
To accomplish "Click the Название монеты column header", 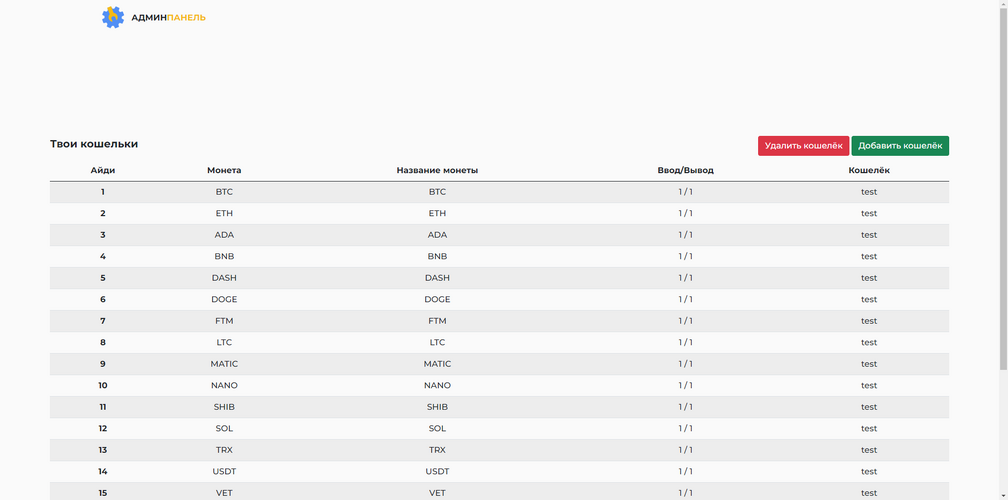I will coord(437,170).
